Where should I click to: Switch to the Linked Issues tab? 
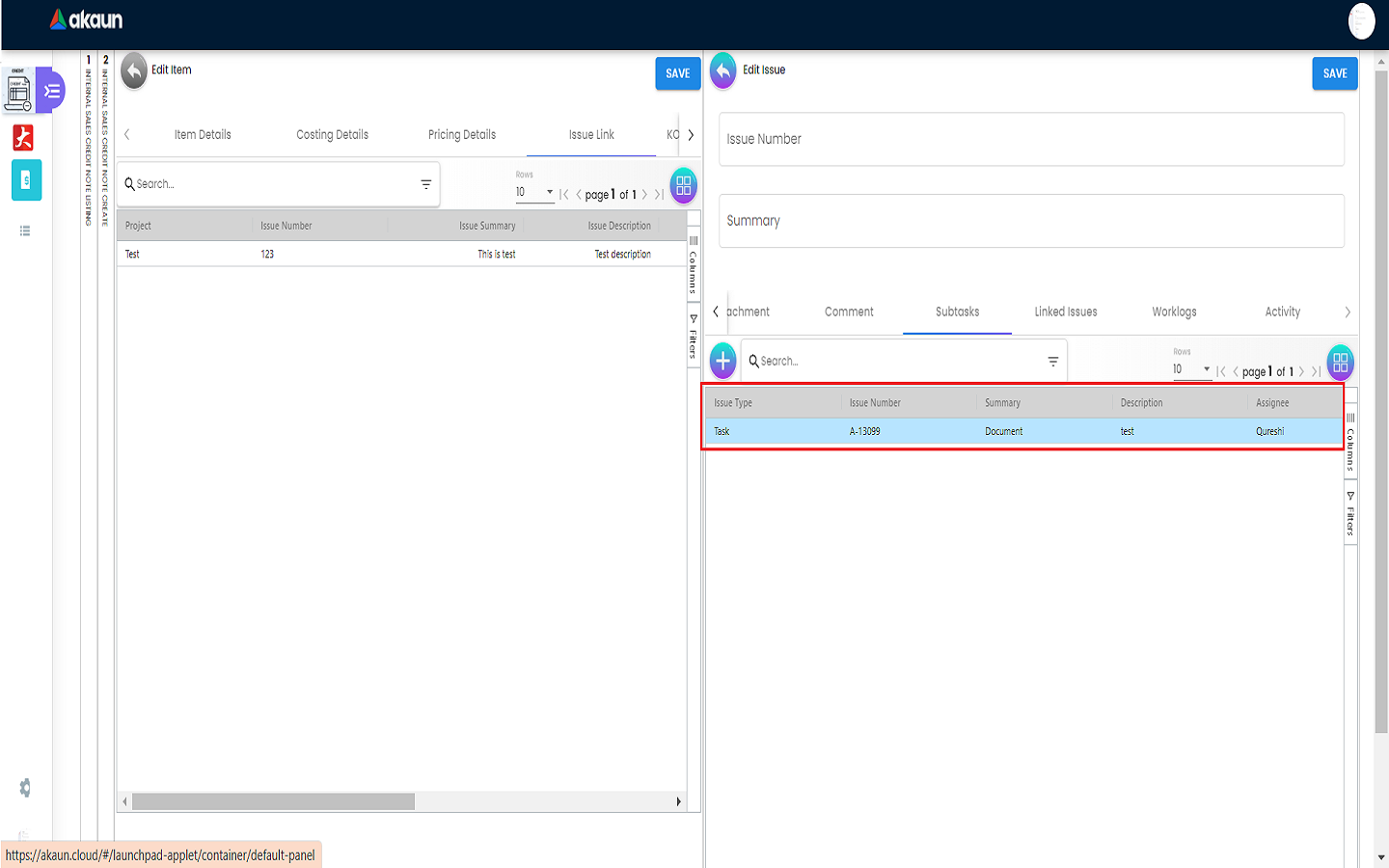click(x=1065, y=312)
